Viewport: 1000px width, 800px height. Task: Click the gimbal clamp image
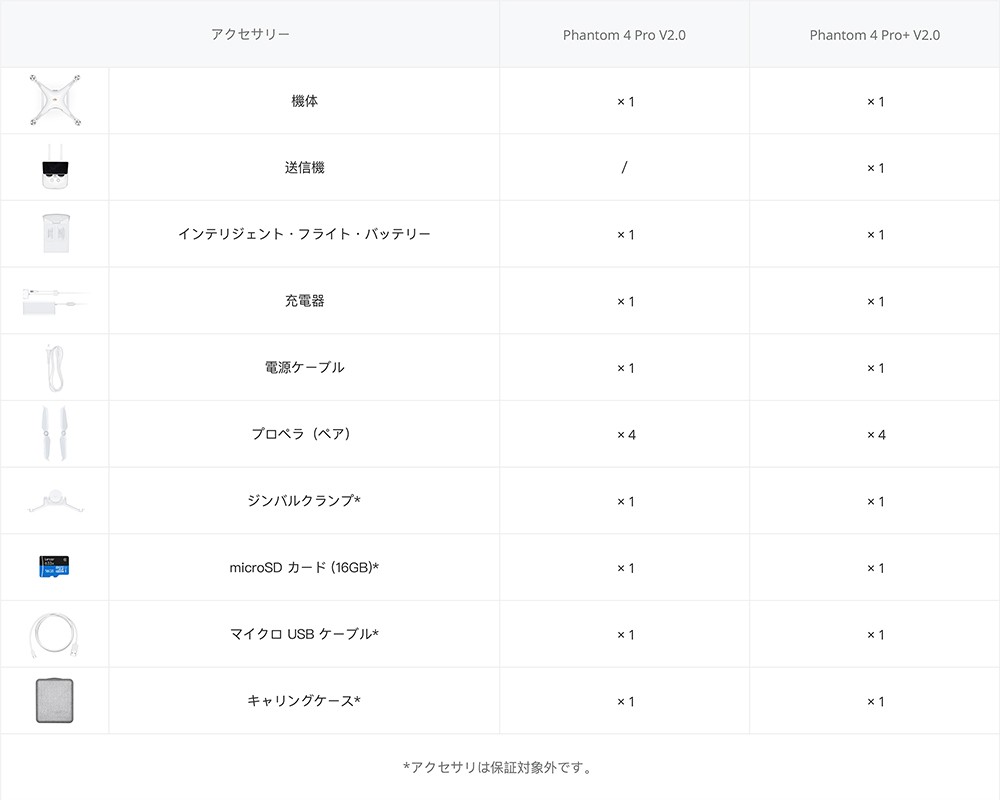55,501
